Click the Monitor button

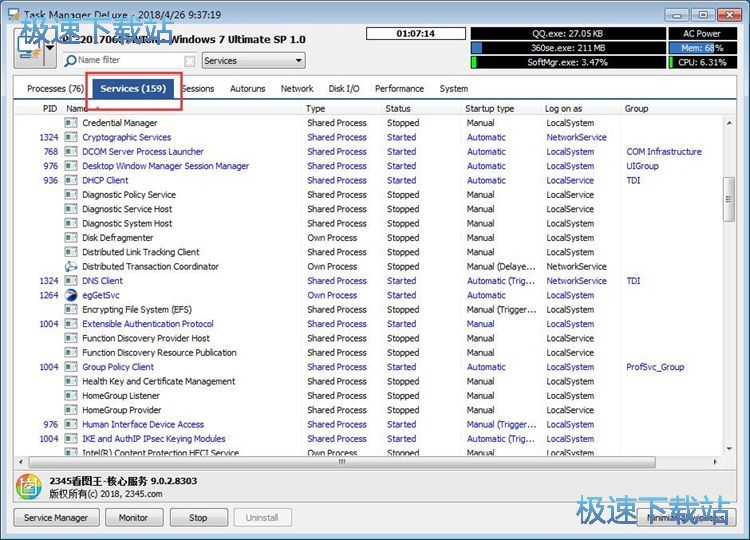tap(133, 518)
